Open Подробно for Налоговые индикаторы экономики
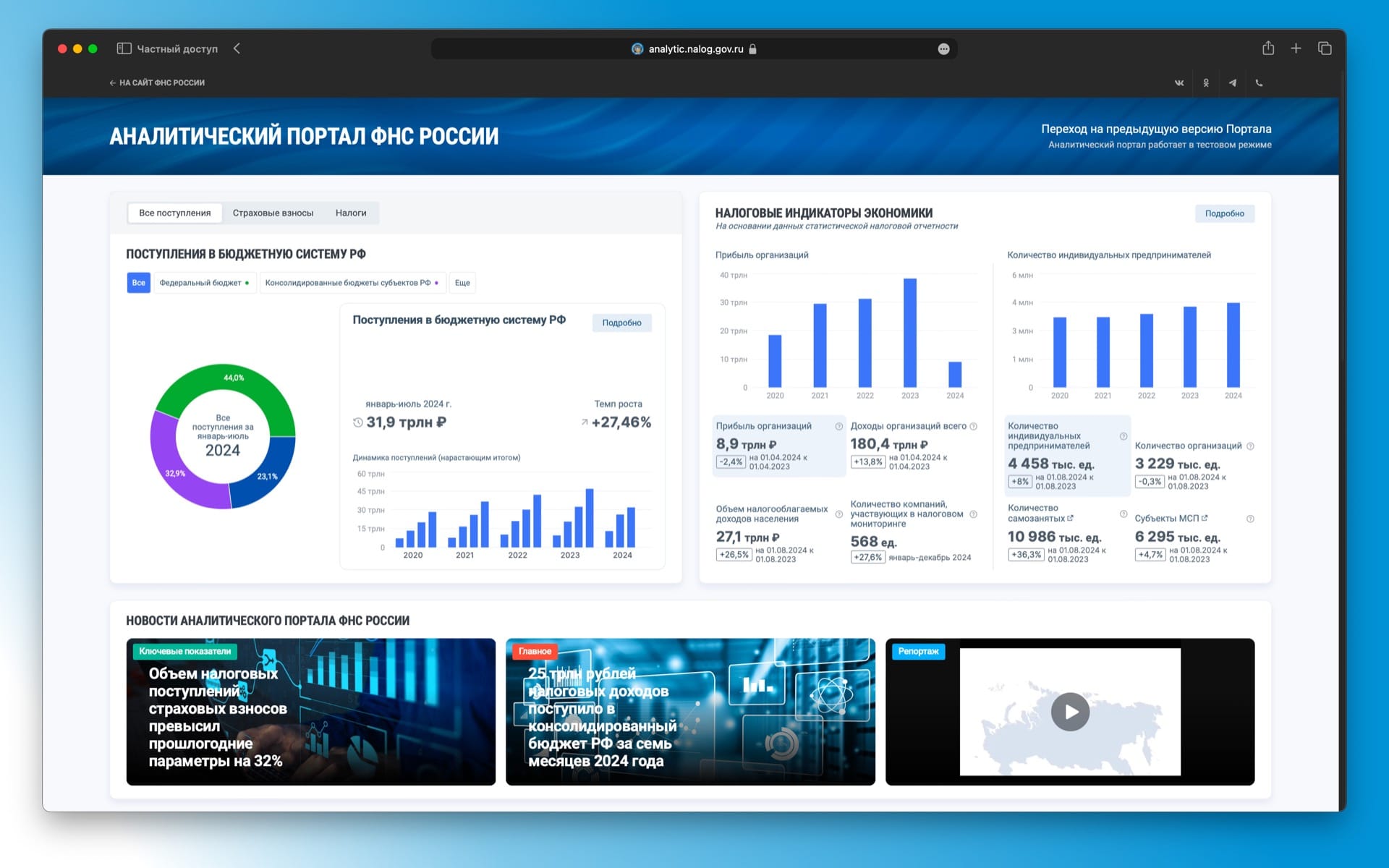This screenshot has width=1389, height=868. (1225, 213)
